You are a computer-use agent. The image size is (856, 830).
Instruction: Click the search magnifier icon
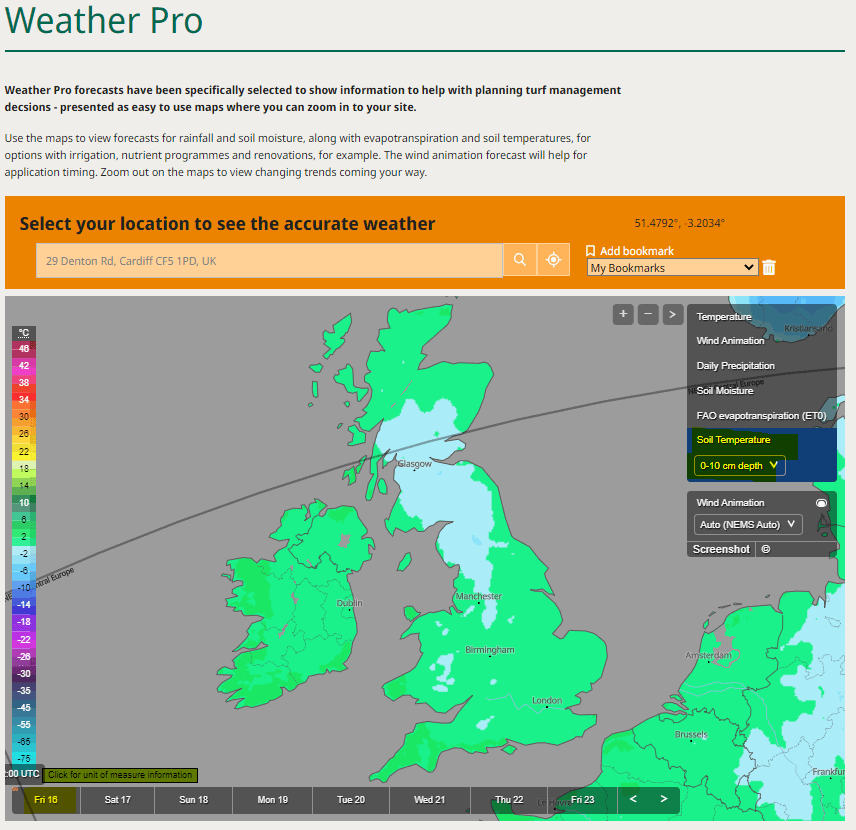tap(519, 260)
